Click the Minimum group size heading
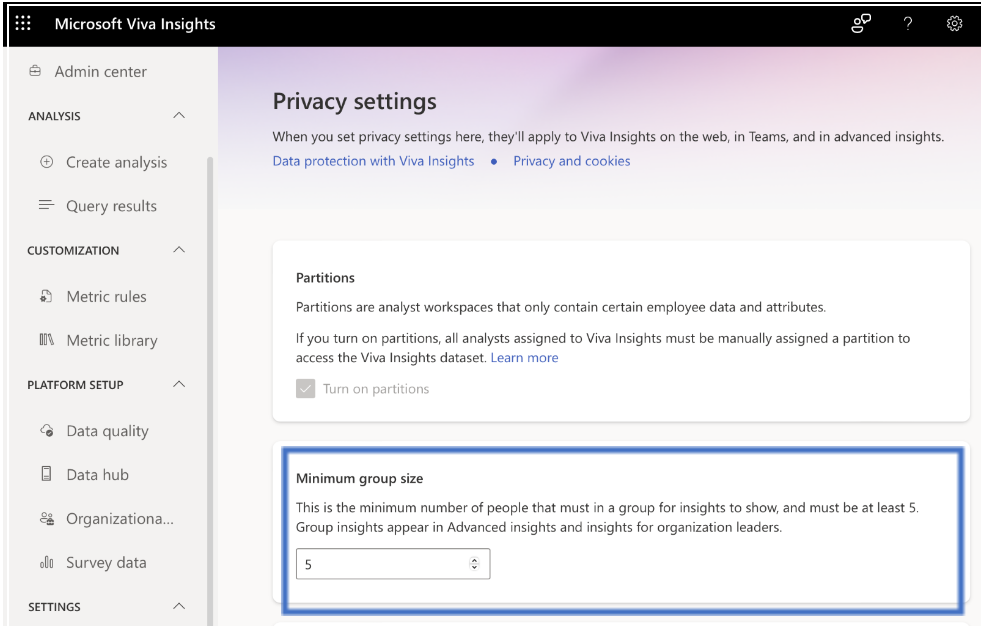 (359, 479)
